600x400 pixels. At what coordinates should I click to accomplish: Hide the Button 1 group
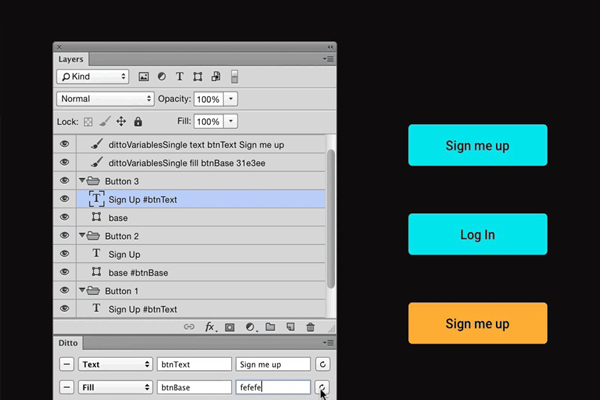(64, 290)
